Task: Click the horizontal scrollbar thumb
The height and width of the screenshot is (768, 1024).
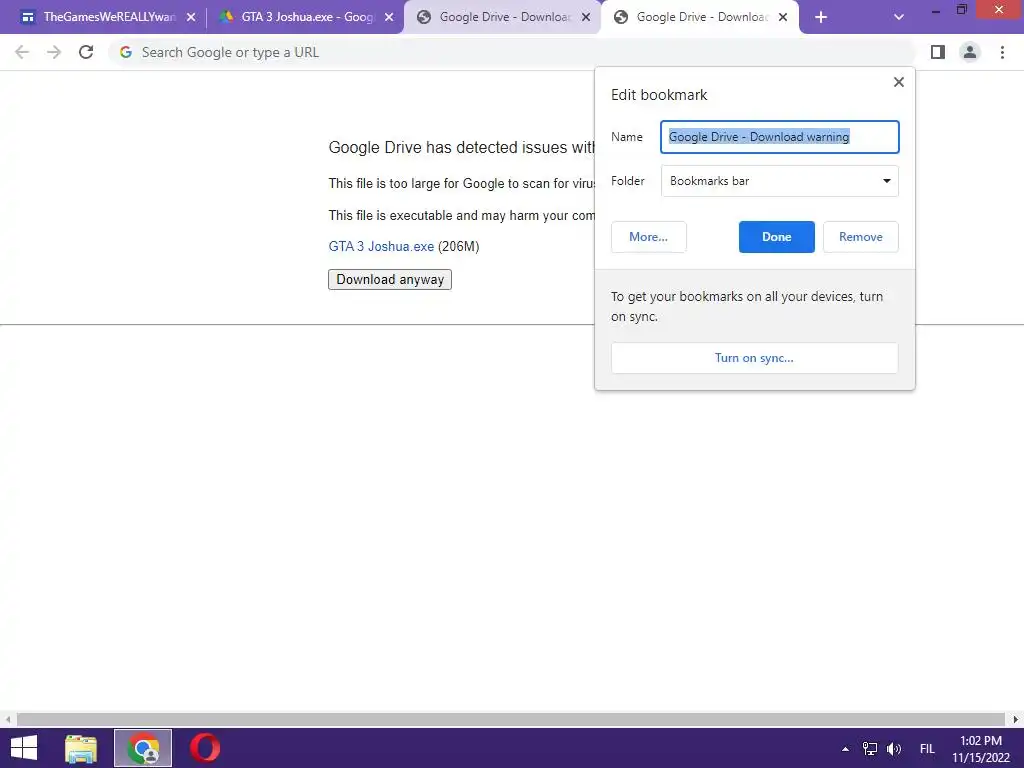Action: tap(511, 720)
